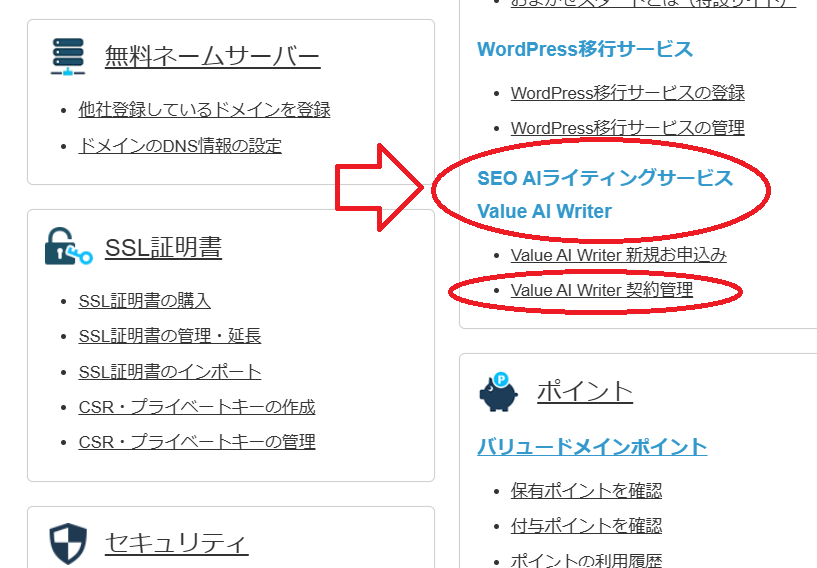Open バリュードメインポイント link
Image resolution: width=817 pixels, height=568 pixels.
pyautogui.click(x=592, y=447)
